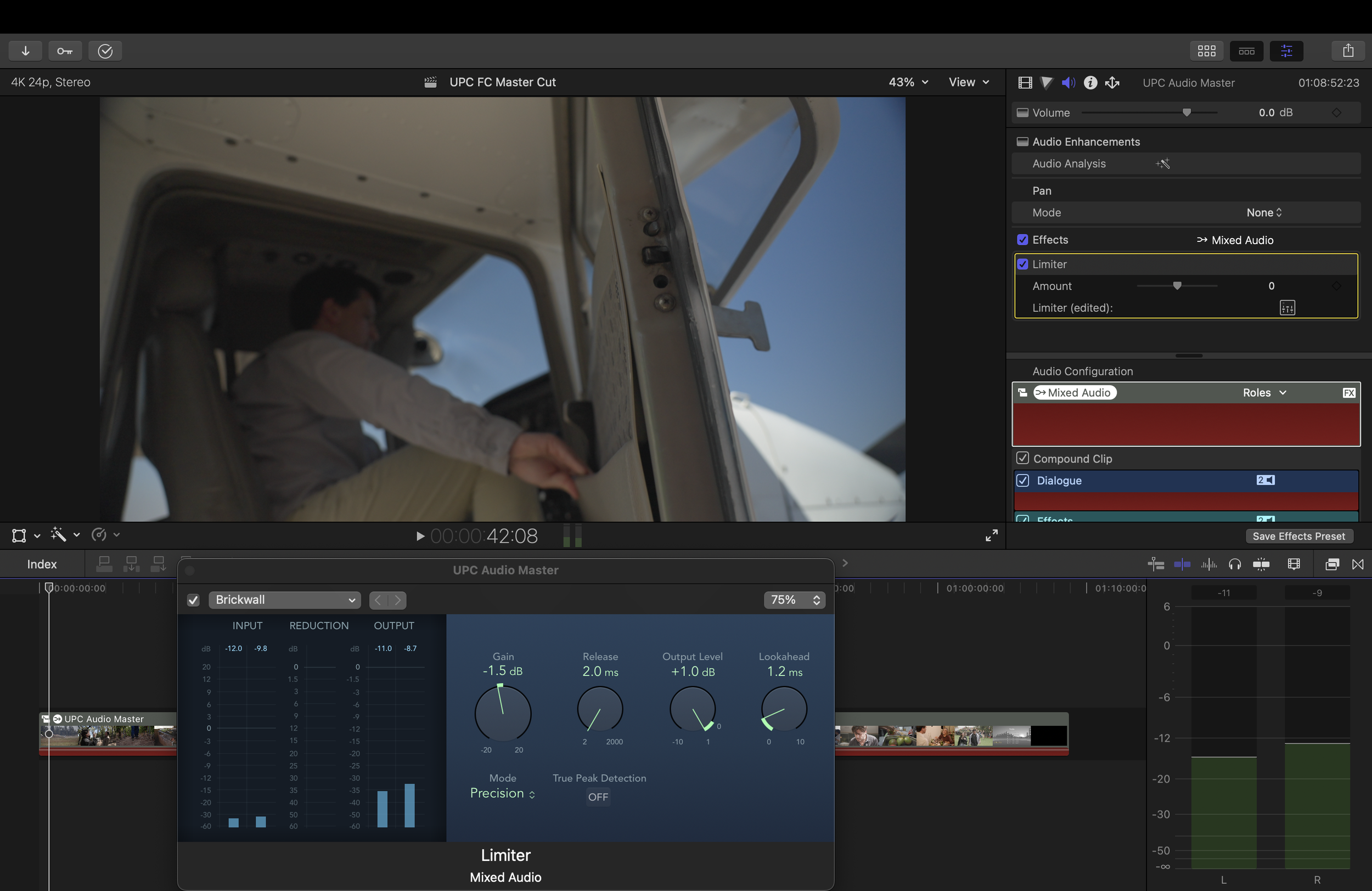Switch to the Audio inspector speaker icon
Image resolution: width=1372 pixels, height=891 pixels.
point(1068,82)
